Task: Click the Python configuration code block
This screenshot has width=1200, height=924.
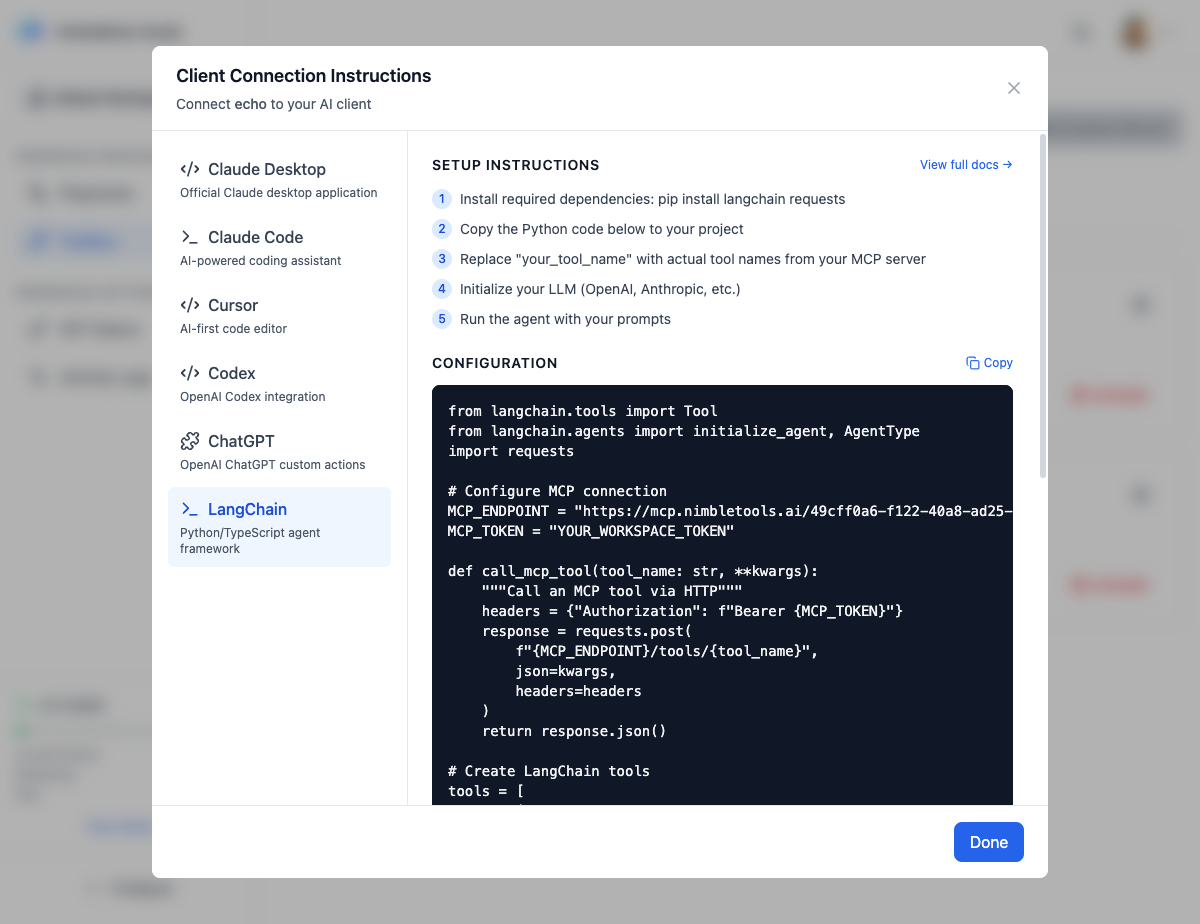Action: [x=722, y=595]
